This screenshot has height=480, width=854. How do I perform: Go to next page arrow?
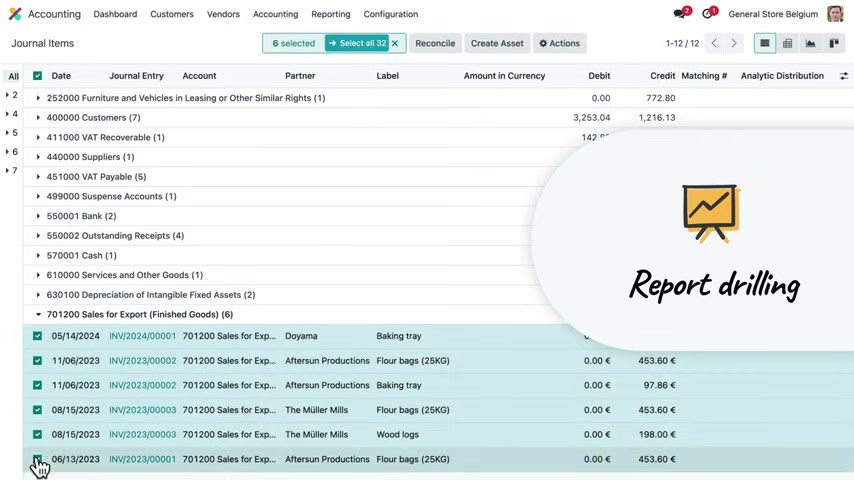tap(734, 43)
